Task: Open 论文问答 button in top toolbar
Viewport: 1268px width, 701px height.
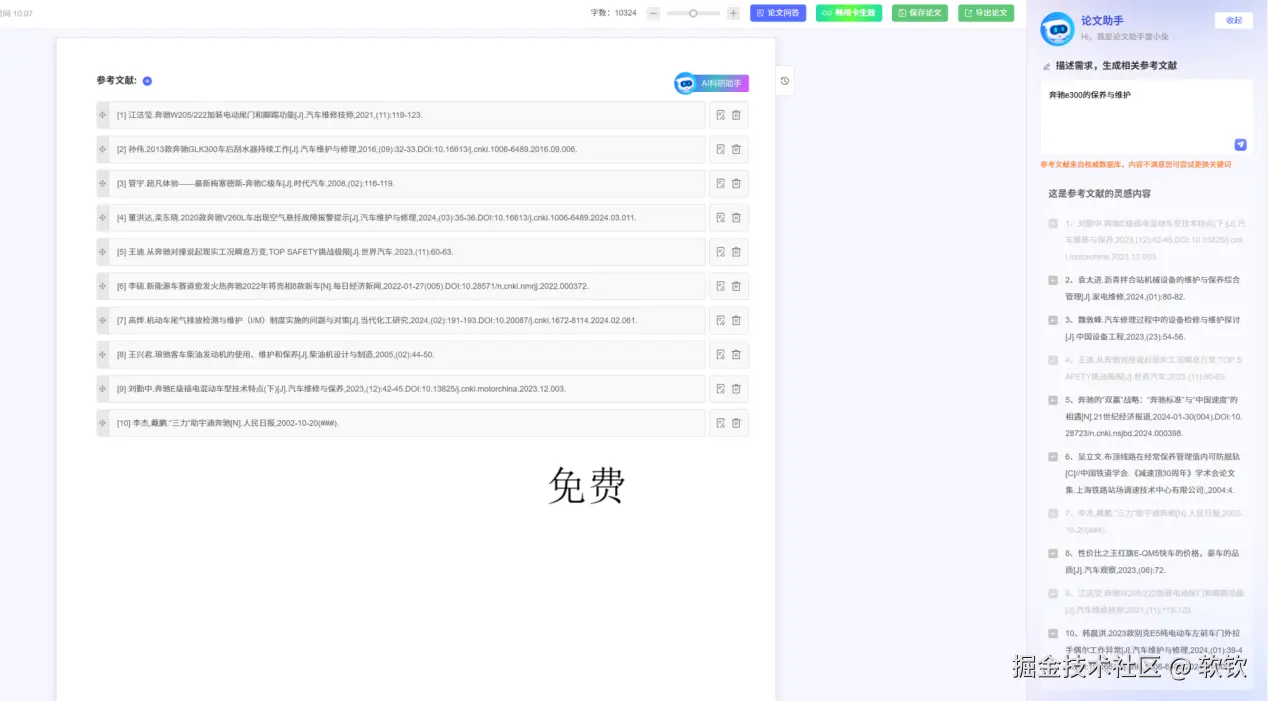Action: coord(777,13)
